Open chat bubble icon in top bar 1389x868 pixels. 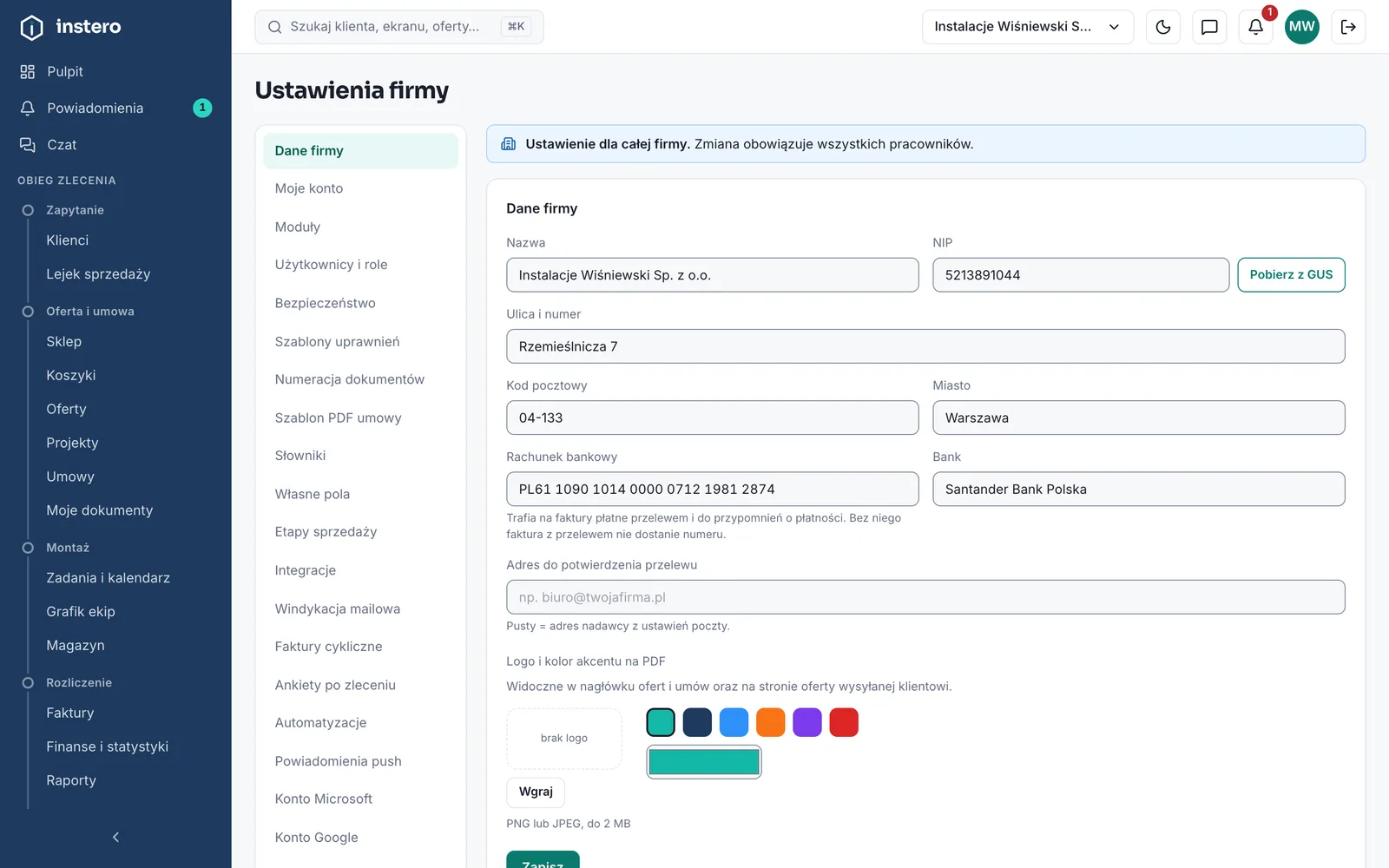(x=1209, y=27)
